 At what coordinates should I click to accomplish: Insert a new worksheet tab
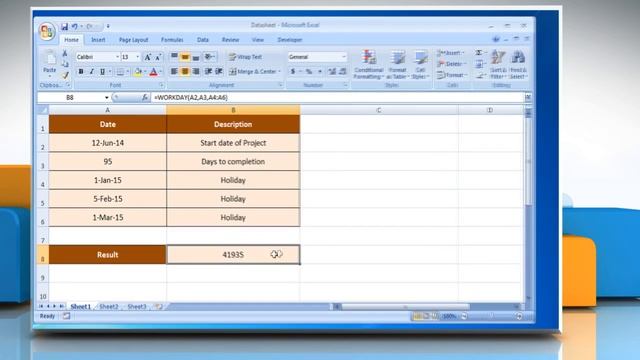[158, 306]
